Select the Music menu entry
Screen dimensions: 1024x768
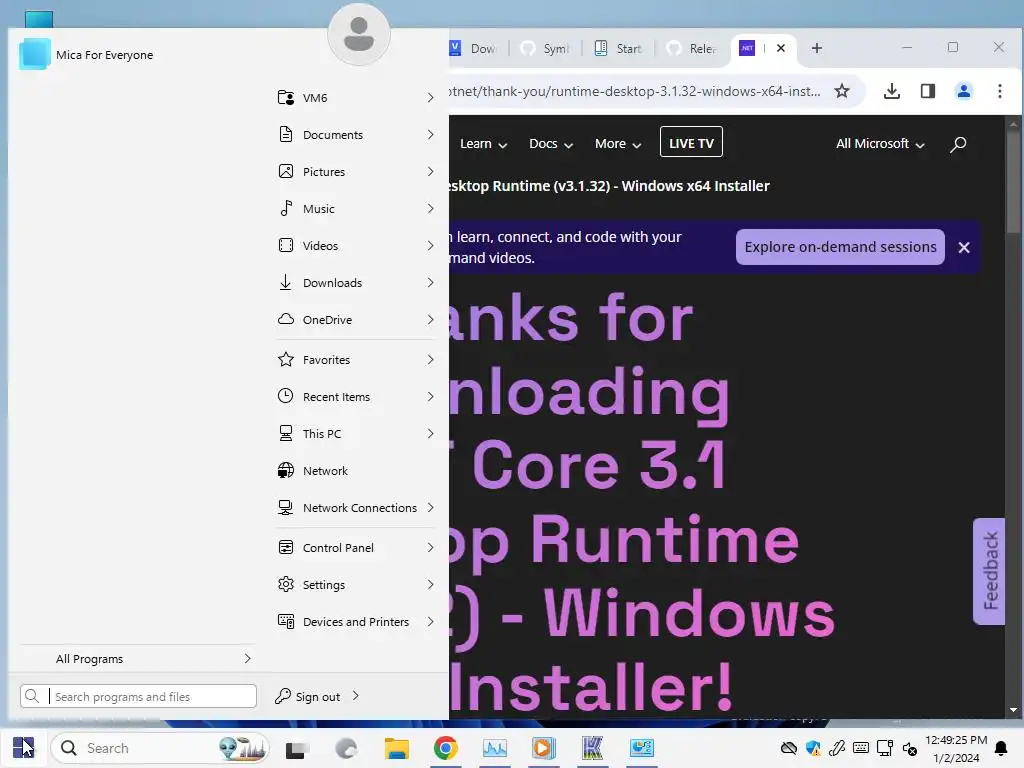(x=356, y=209)
